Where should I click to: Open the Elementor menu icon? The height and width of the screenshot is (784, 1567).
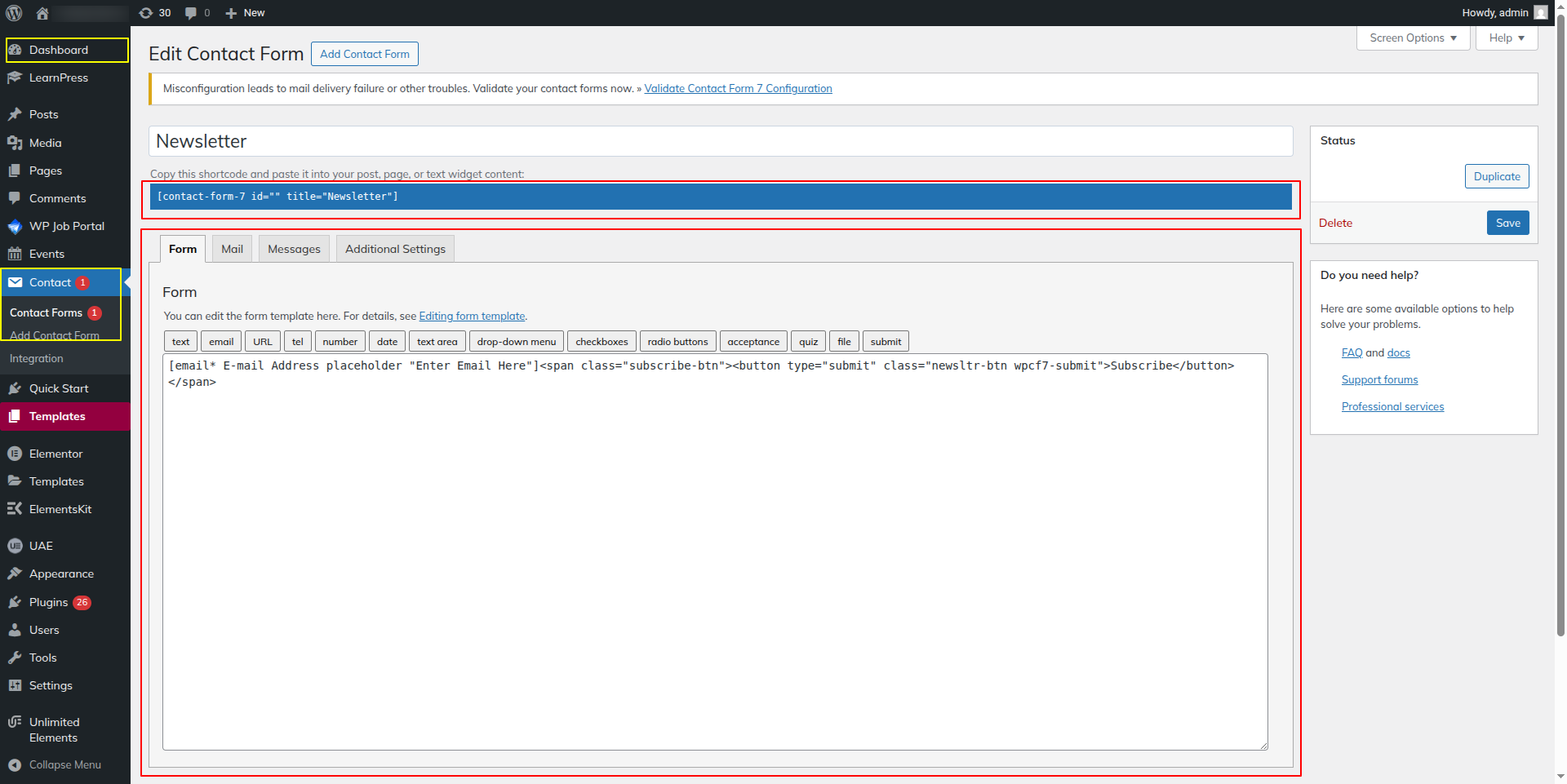tap(15, 454)
